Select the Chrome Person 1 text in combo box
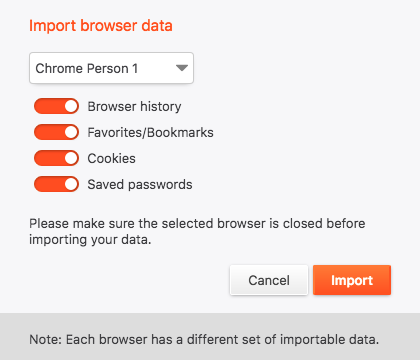420x360 pixels. 87,68
